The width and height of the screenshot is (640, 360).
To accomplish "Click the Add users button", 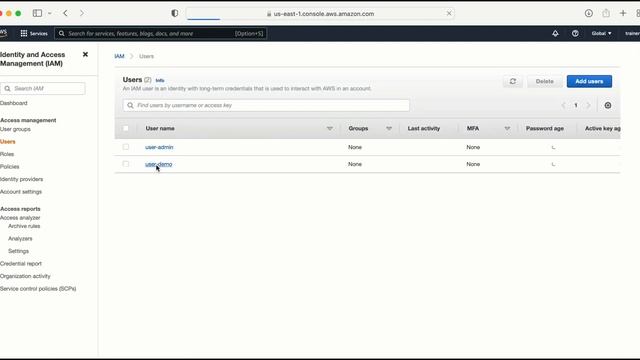I will point(589,81).
